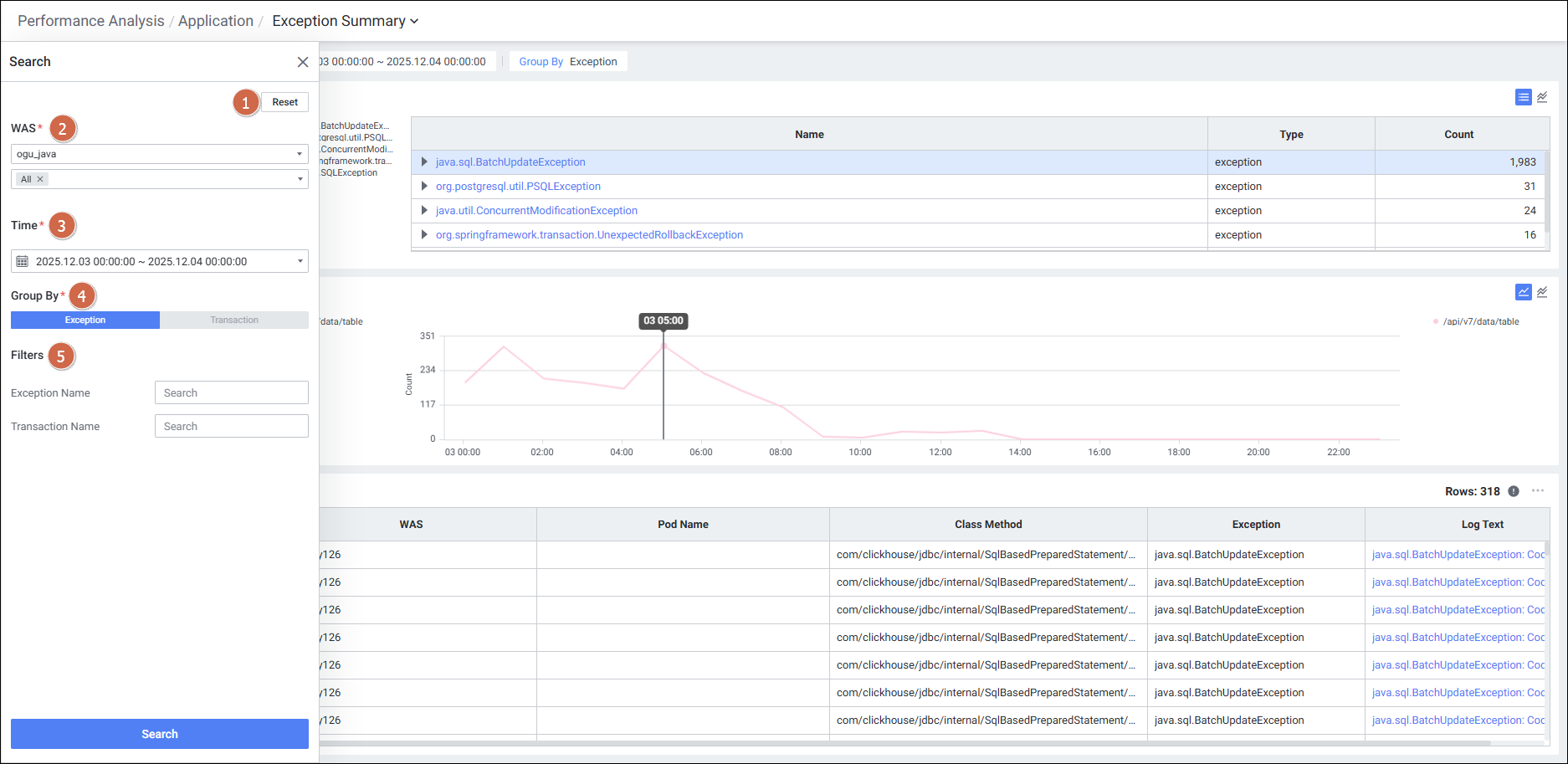Screen dimensions: 1568x764
Task: Open the Exception Summary breadcrumb menu
Action: point(345,21)
